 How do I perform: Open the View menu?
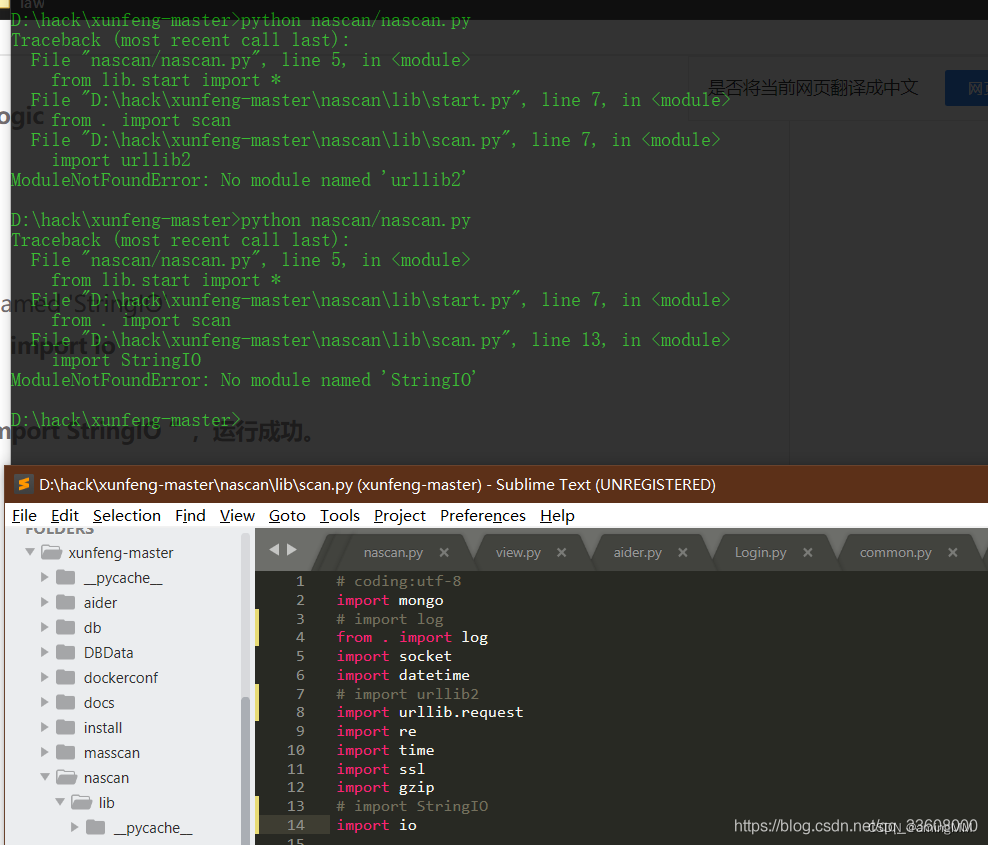[x=237, y=515]
